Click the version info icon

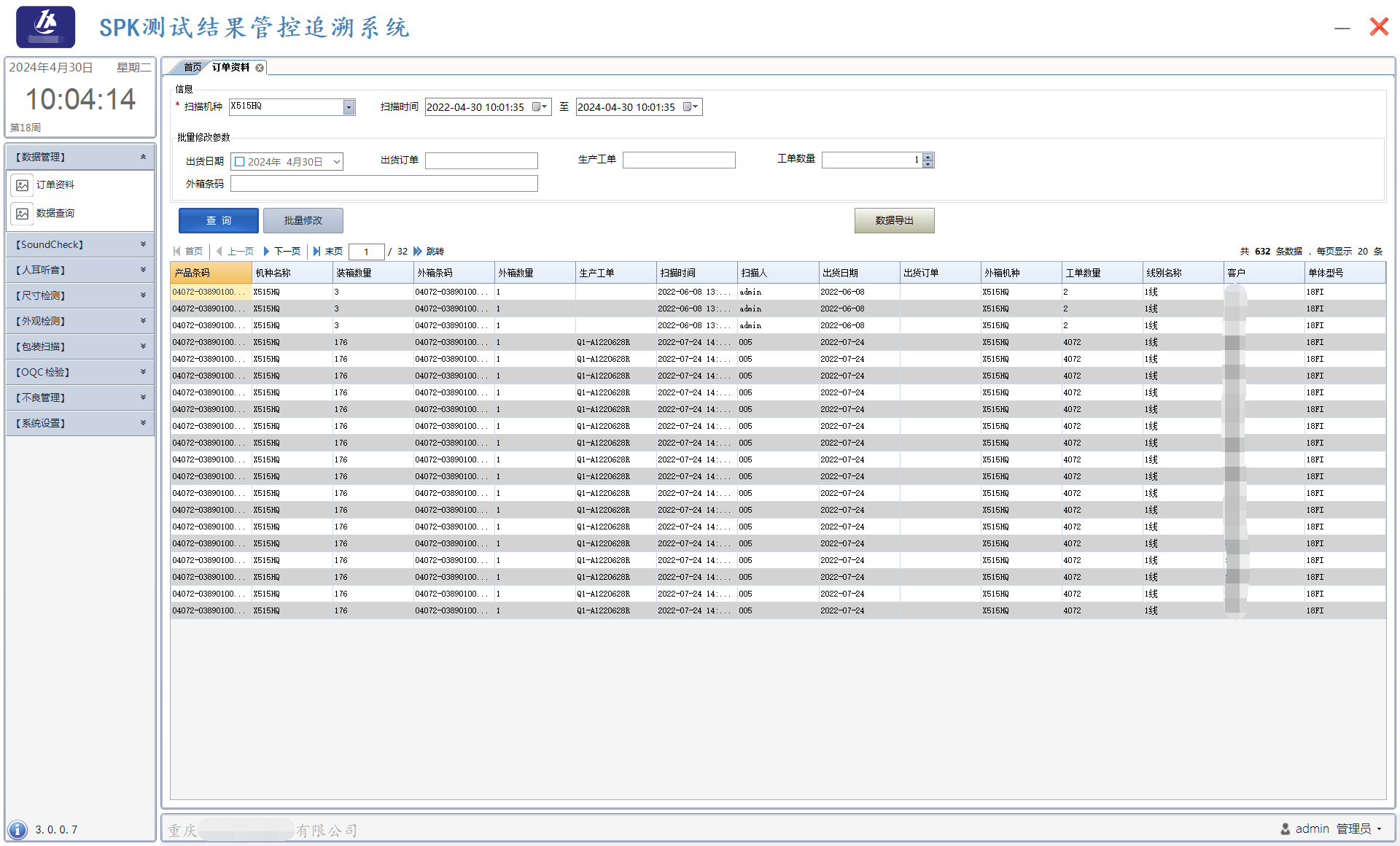tap(17, 829)
